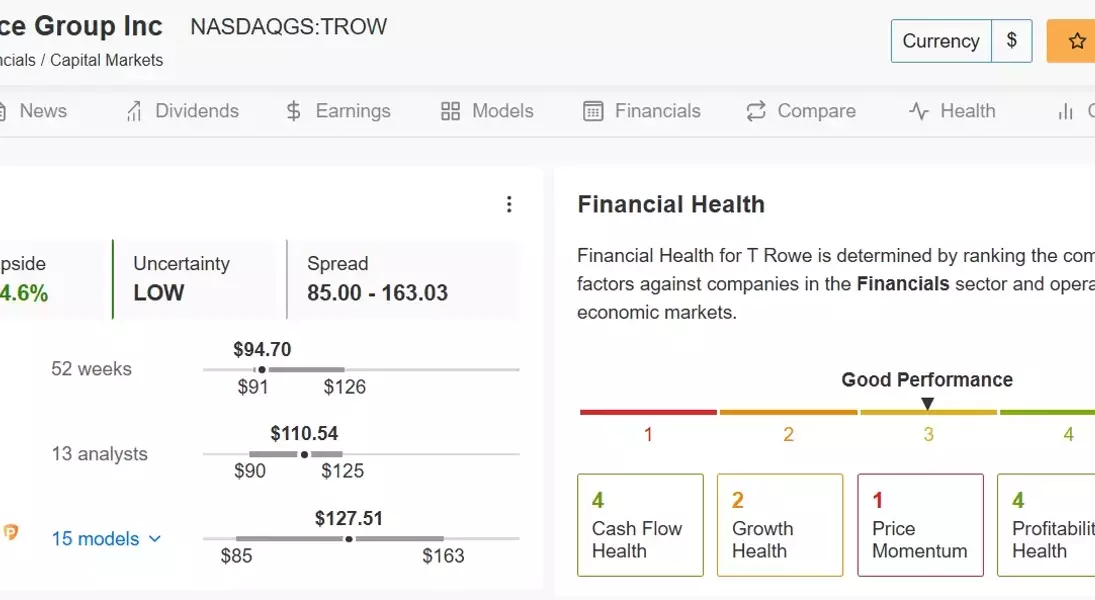Image resolution: width=1095 pixels, height=600 pixels.
Task: Click the Compare arrows icon
Action: coord(756,112)
